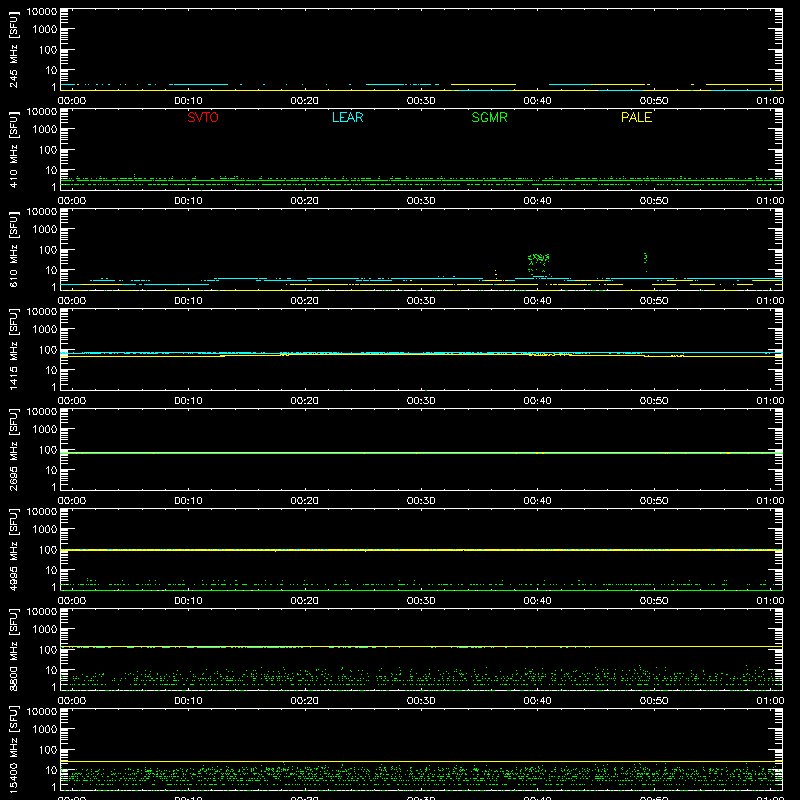Viewport: 800px width, 800px height.
Task: Click the 10 y-axis label in 1415 MHz panel
Action: (x=51, y=370)
